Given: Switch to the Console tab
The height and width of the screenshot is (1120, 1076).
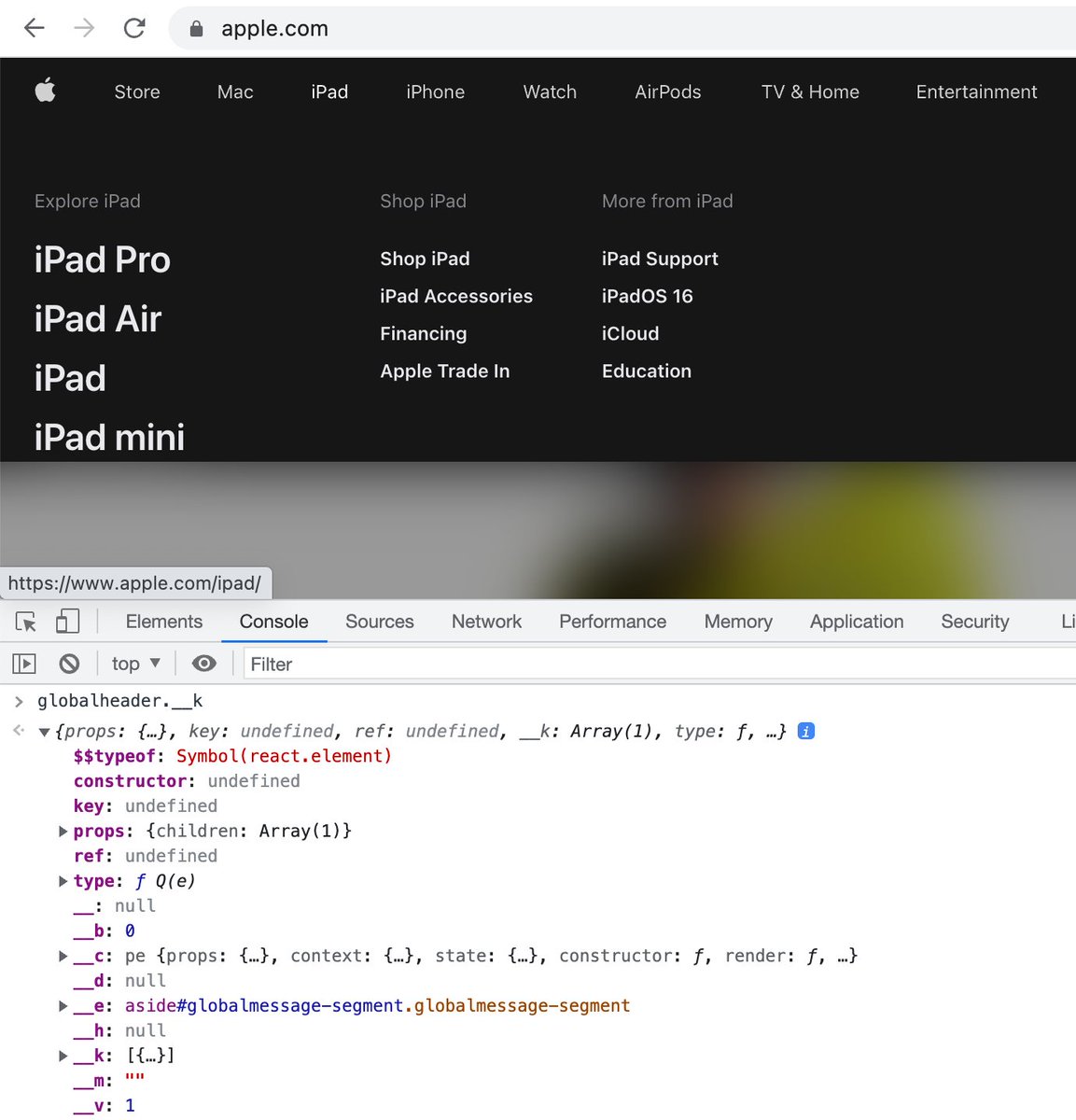Looking at the screenshot, I should coord(273,622).
